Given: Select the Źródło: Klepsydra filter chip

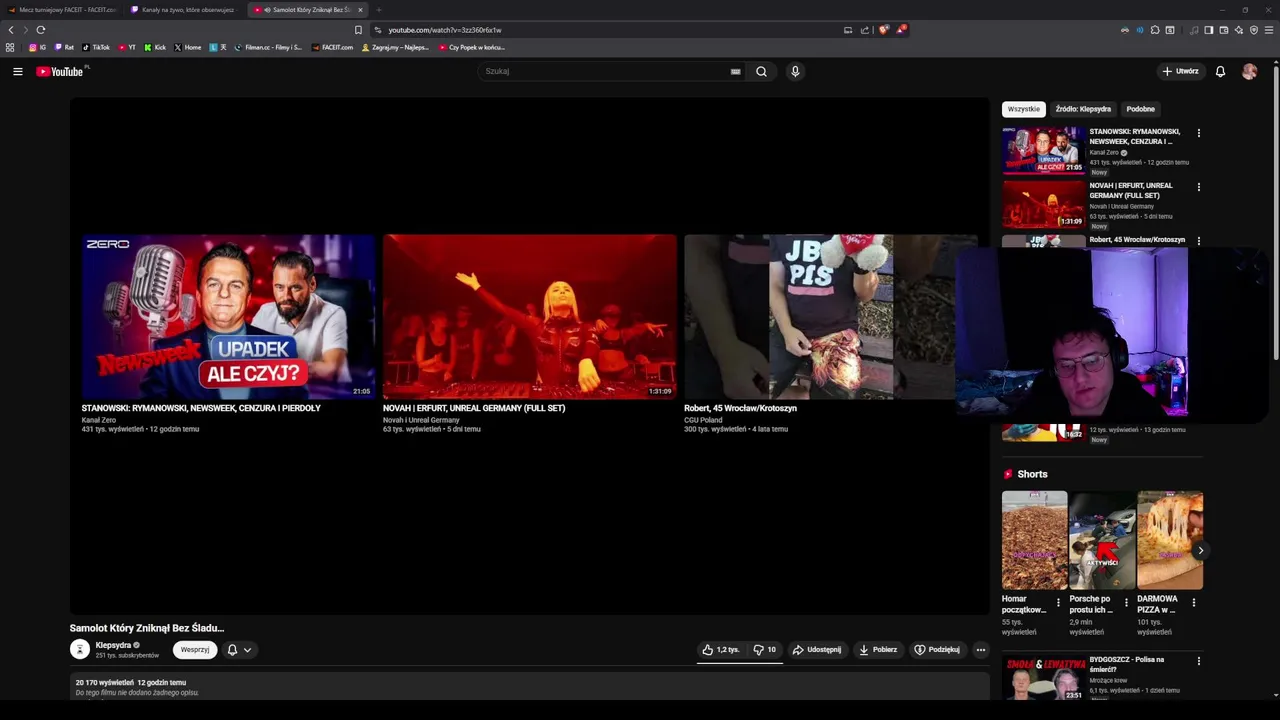Looking at the screenshot, I should (1083, 109).
